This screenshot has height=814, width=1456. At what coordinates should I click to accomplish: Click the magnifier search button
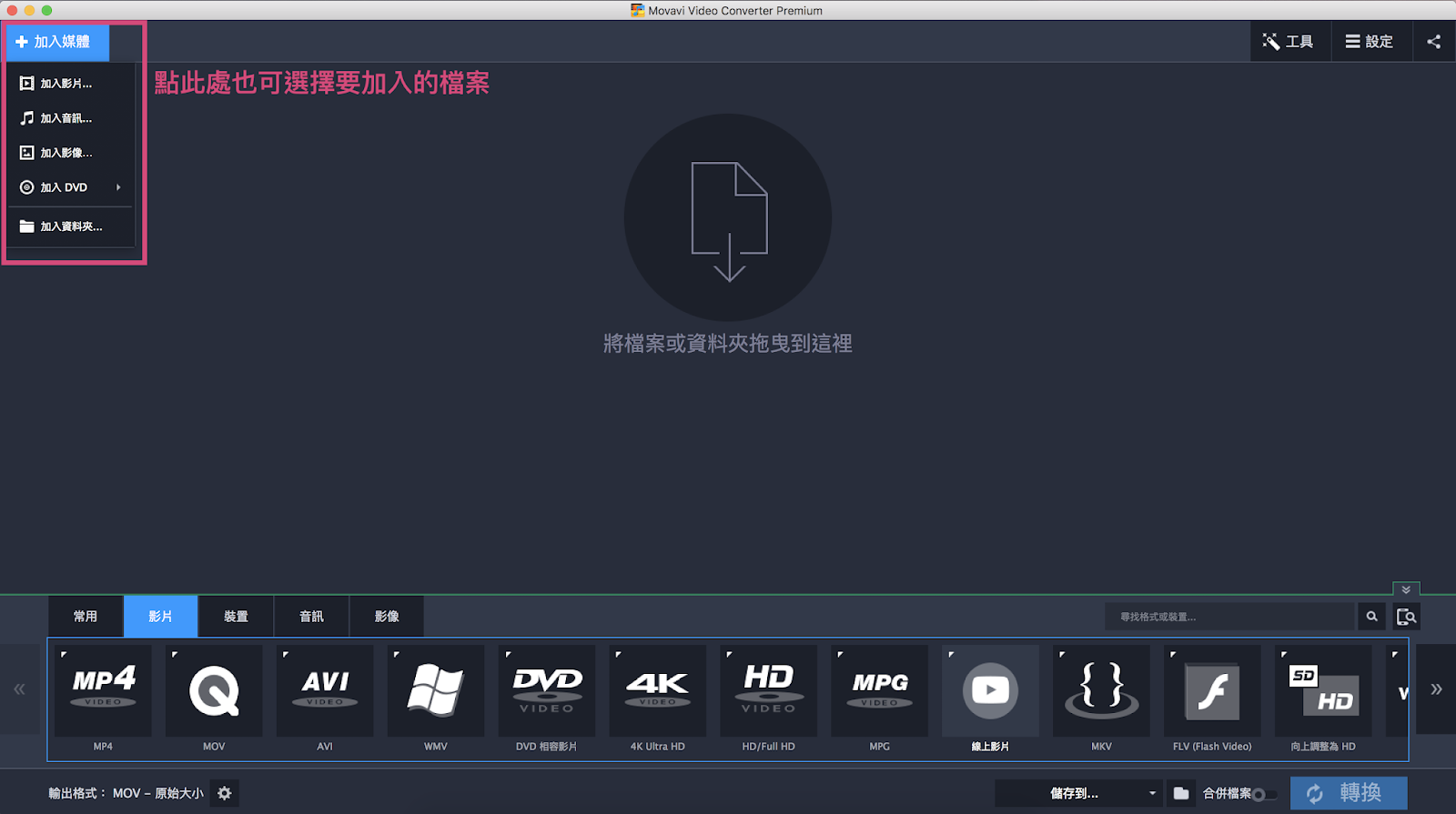pyautogui.click(x=1371, y=617)
